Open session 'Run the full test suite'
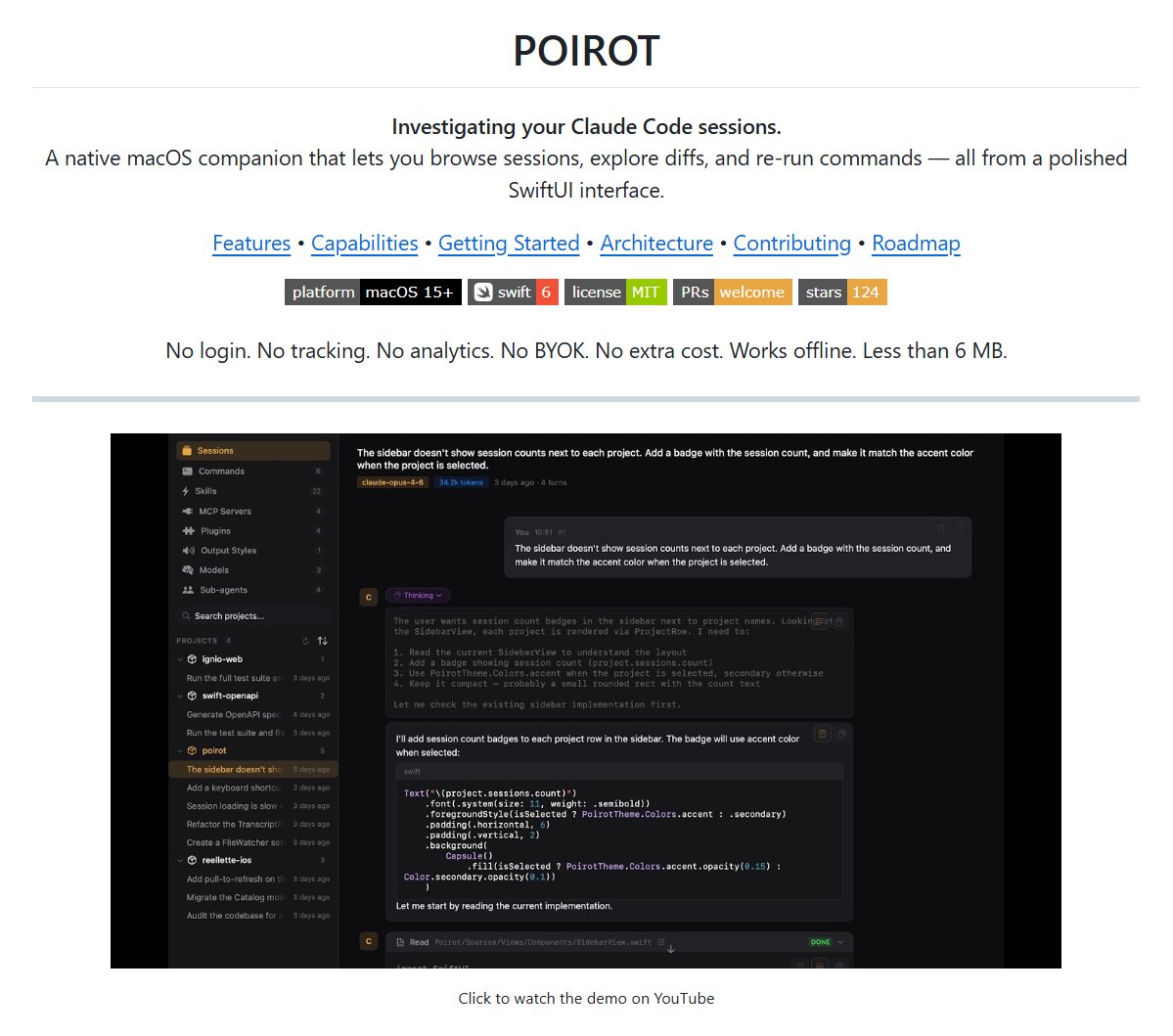The height and width of the screenshot is (1036, 1173). coord(252,678)
